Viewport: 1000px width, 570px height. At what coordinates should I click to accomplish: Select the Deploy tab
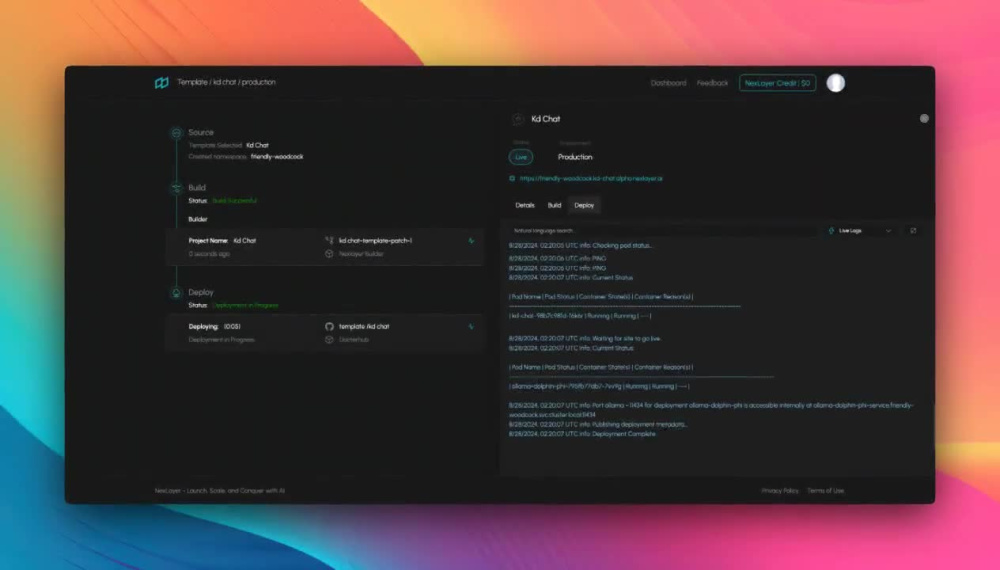584,205
